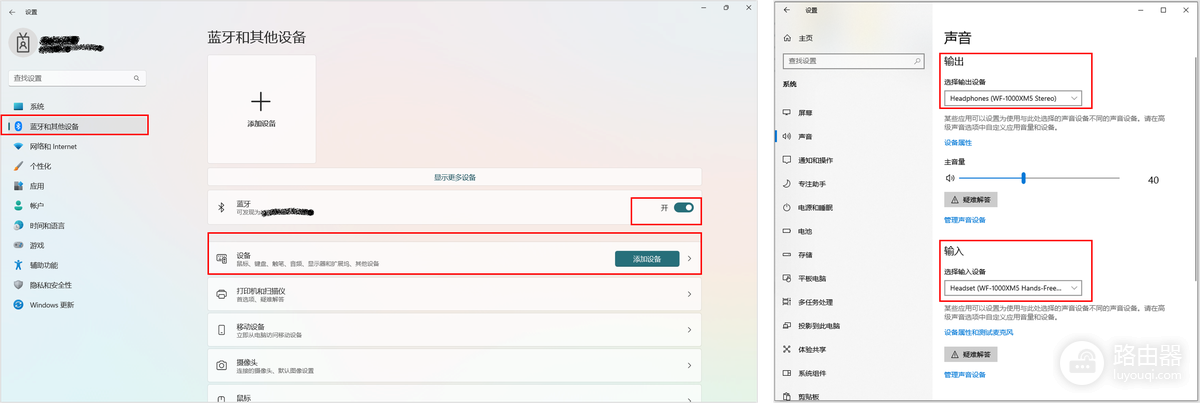Open 设备属性和测试麦克风 link
Viewport: 1200px width, 403px height.
tap(979, 332)
